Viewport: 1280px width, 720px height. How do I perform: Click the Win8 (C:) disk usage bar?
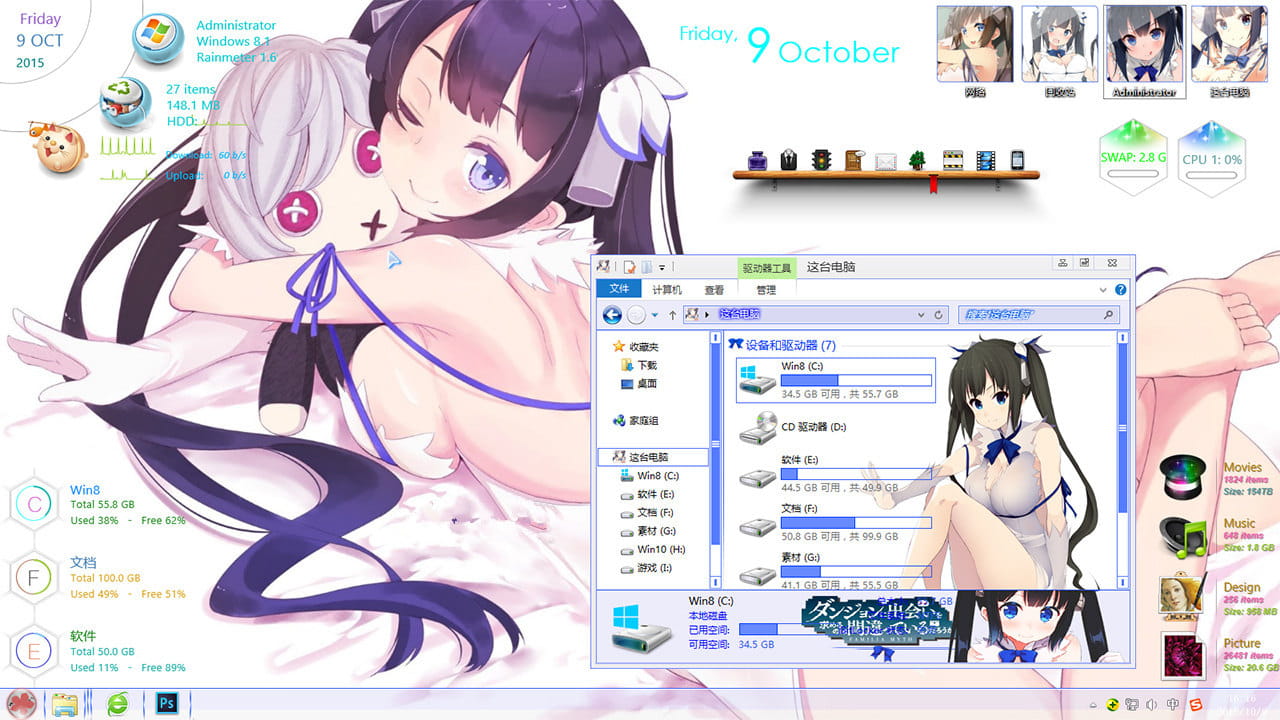point(855,378)
